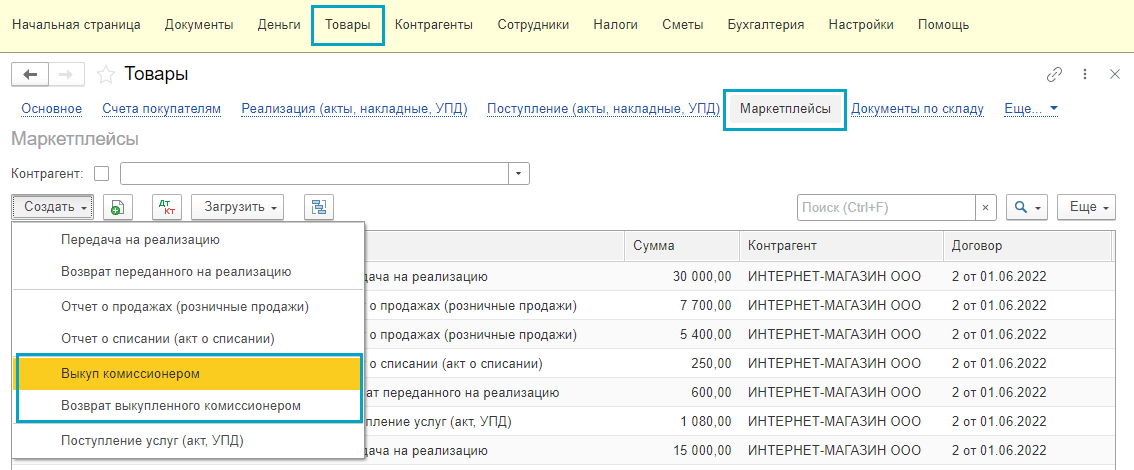Click the back navigation arrow

coord(30,75)
